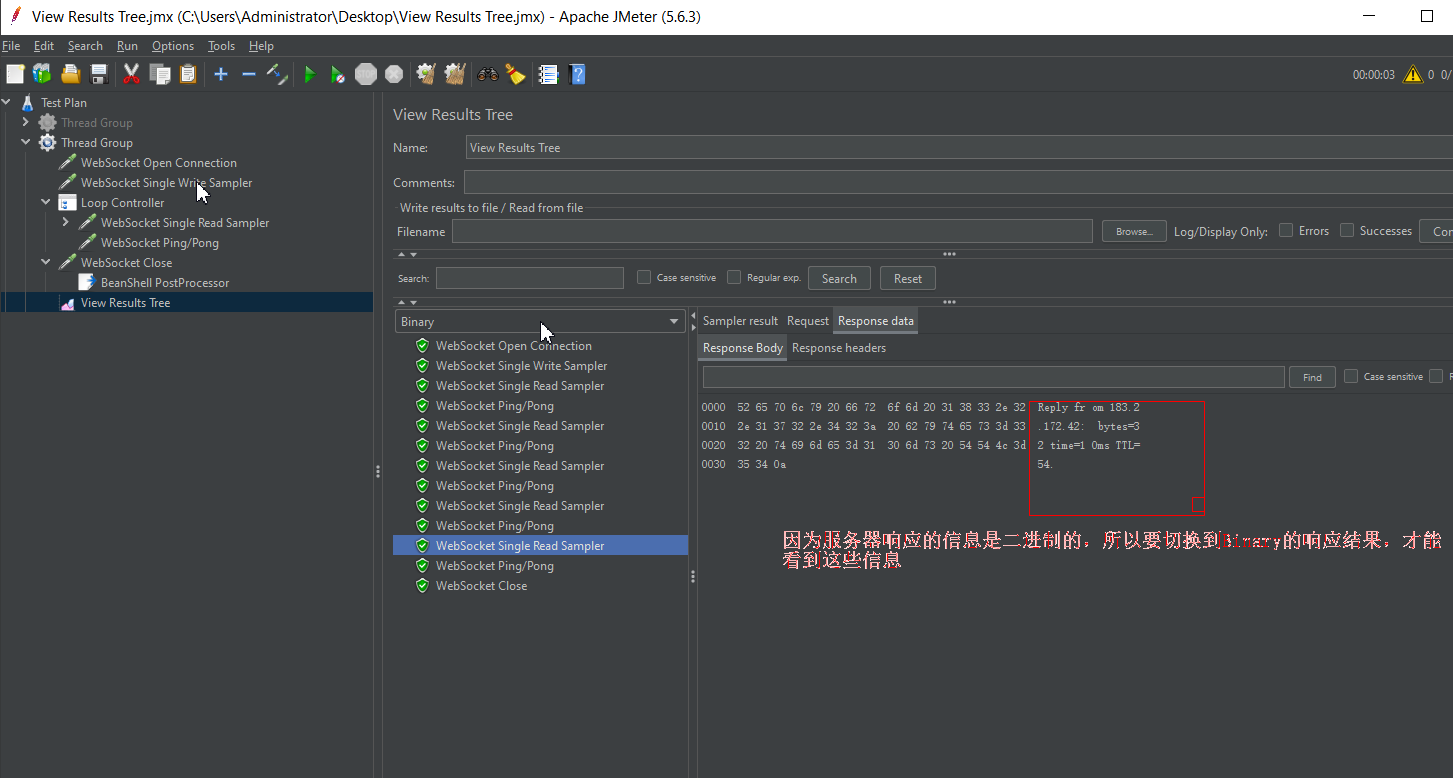Reset search with yellow broom icon
1453x778 pixels.
coord(515,74)
